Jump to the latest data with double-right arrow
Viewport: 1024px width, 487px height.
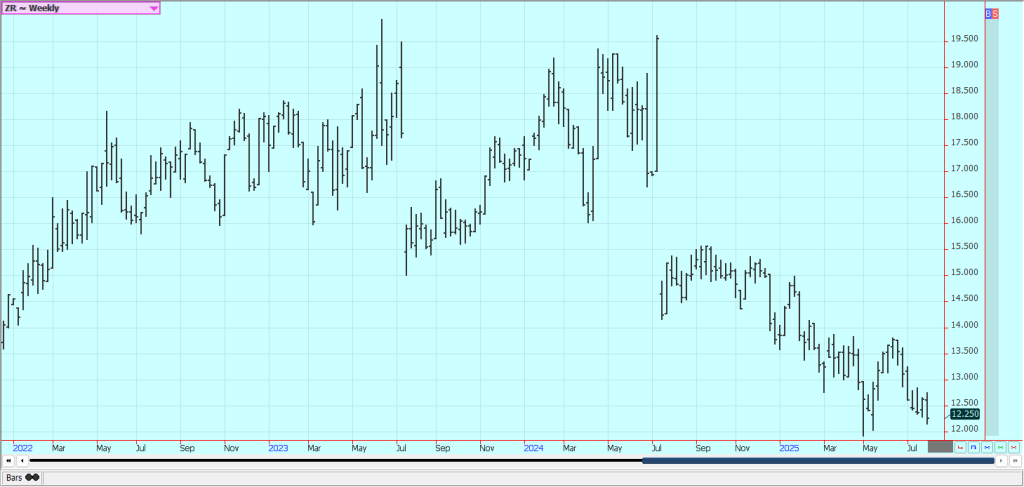point(1015,461)
